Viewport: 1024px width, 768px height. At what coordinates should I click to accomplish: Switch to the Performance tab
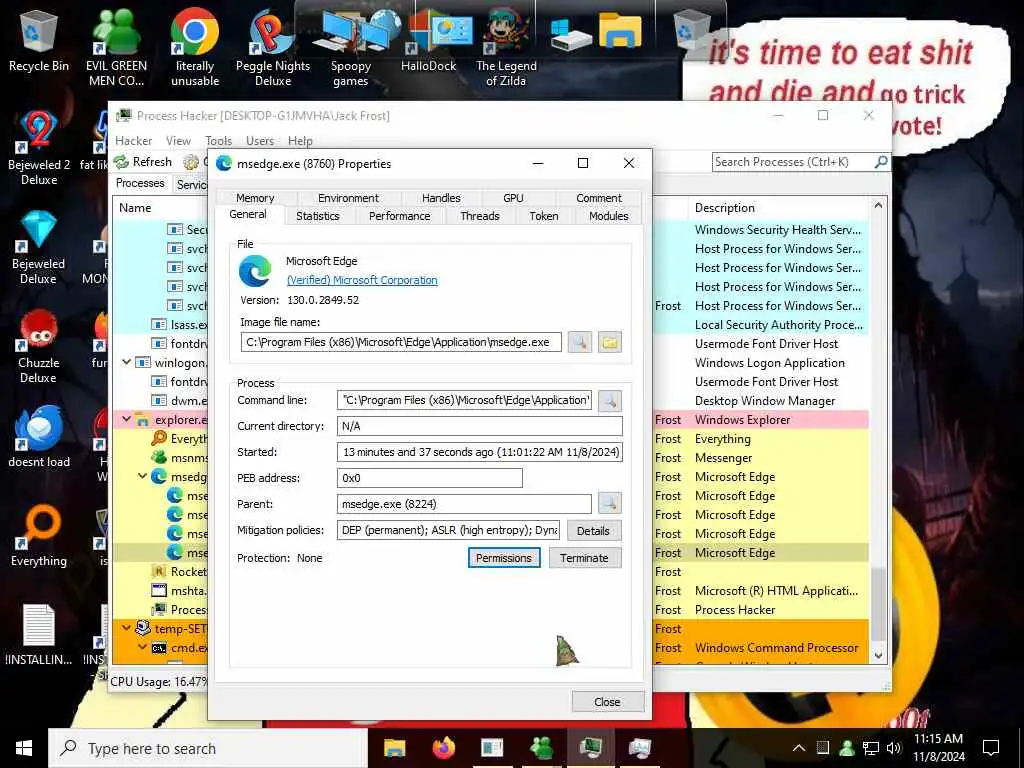click(x=399, y=216)
